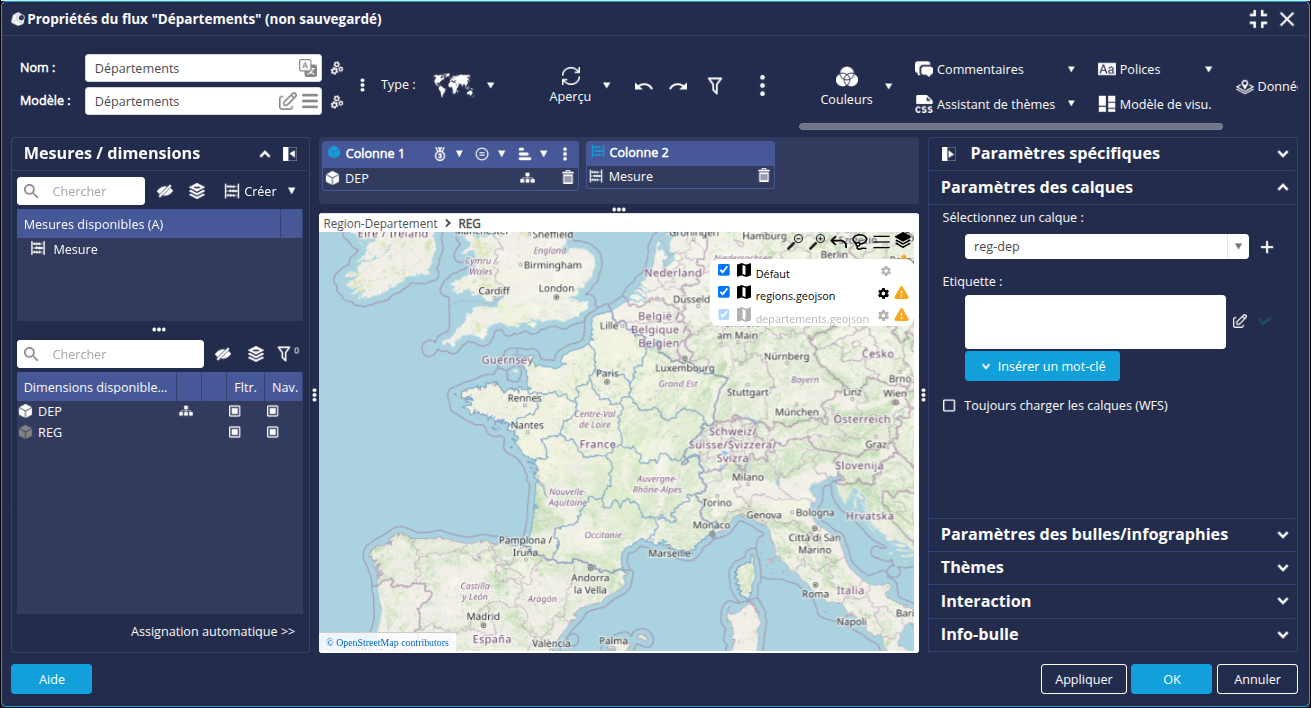Delete the DEP dimension from Colonne 1

(568, 178)
